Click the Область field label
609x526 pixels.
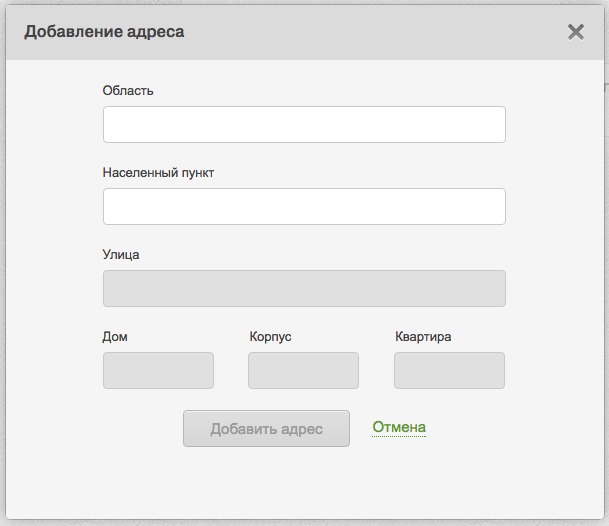tap(128, 90)
